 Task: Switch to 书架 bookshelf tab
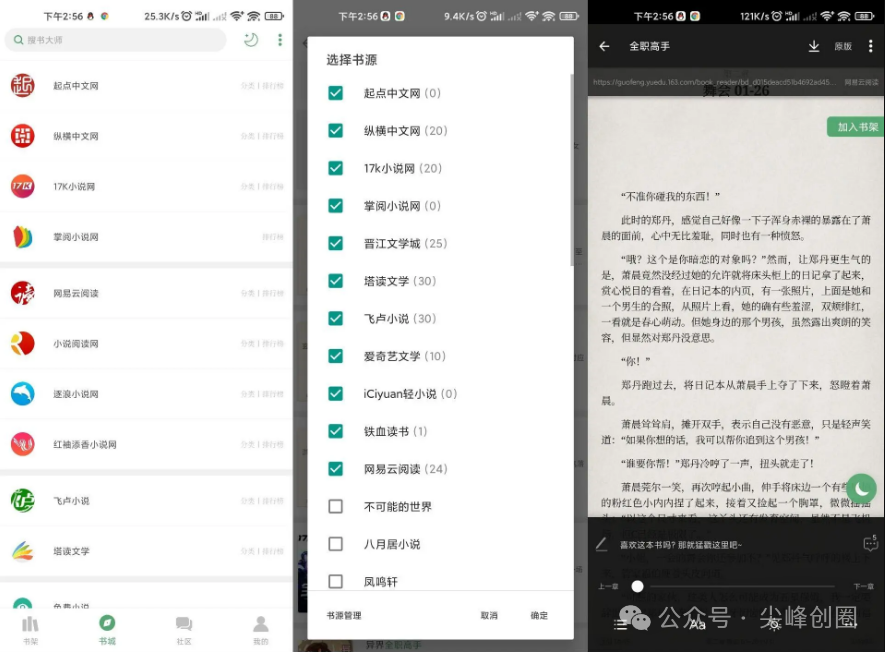30,629
